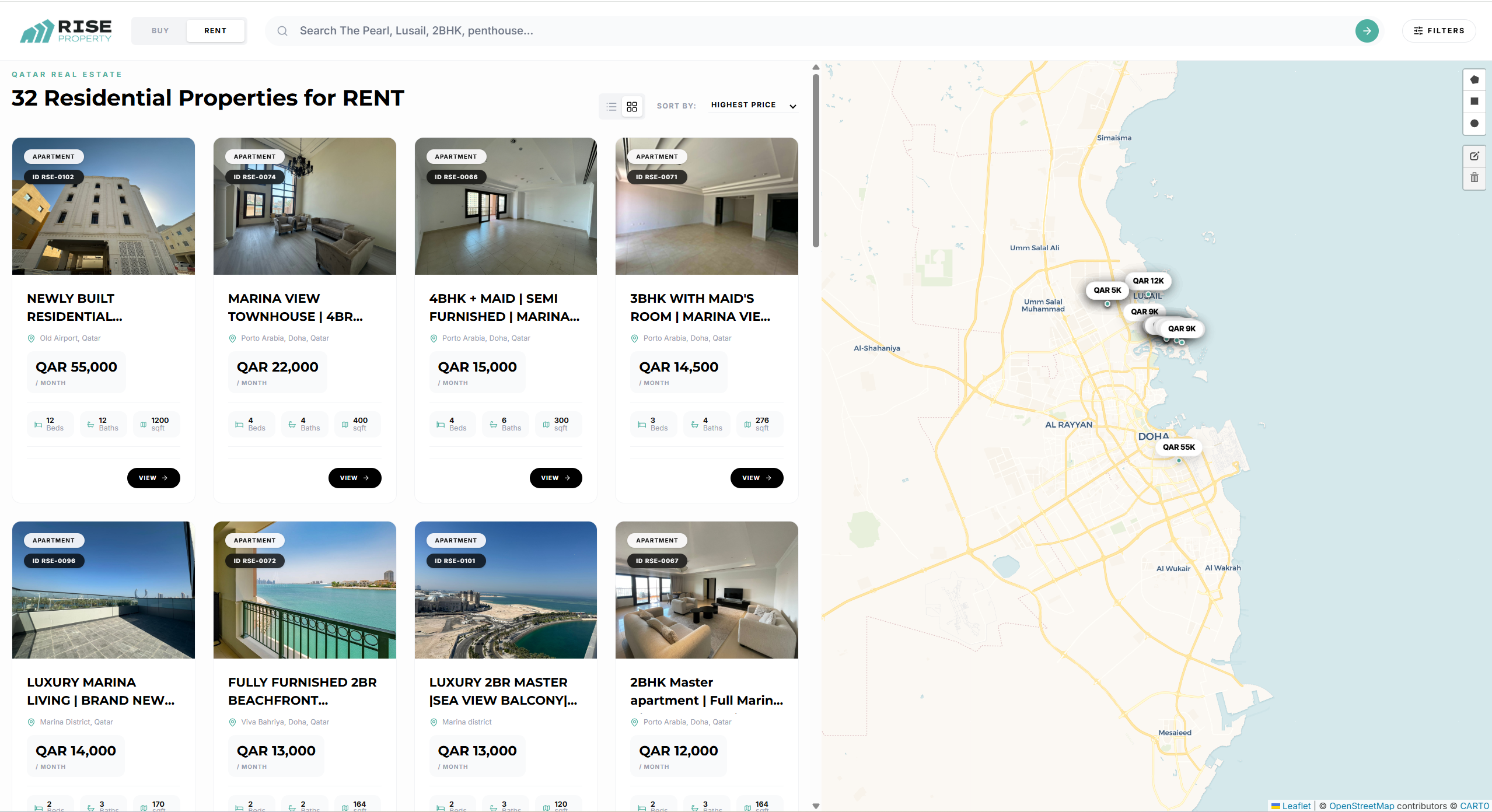Open the Highest Price sort dropdown
Image resolution: width=1492 pixels, height=812 pixels.
(x=753, y=106)
